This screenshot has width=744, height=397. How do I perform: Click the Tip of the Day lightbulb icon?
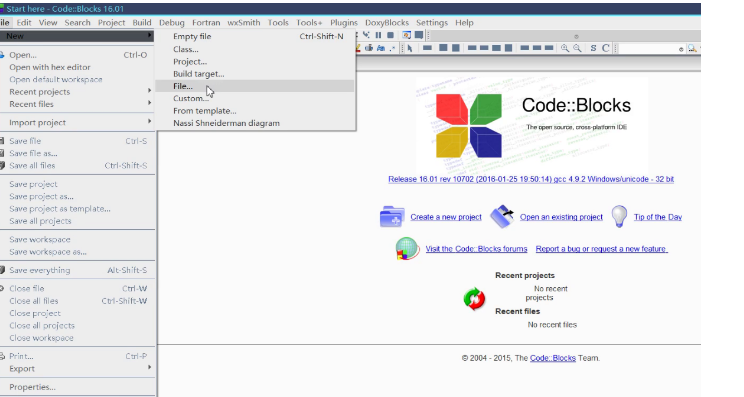click(x=619, y=217)
